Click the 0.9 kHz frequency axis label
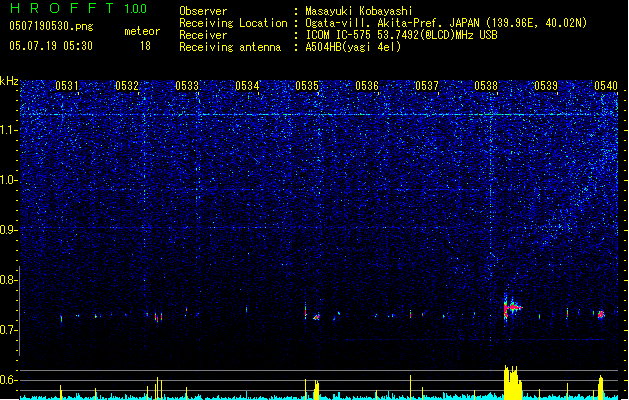This screenshot has height=400, width=629. pos(9,230)
